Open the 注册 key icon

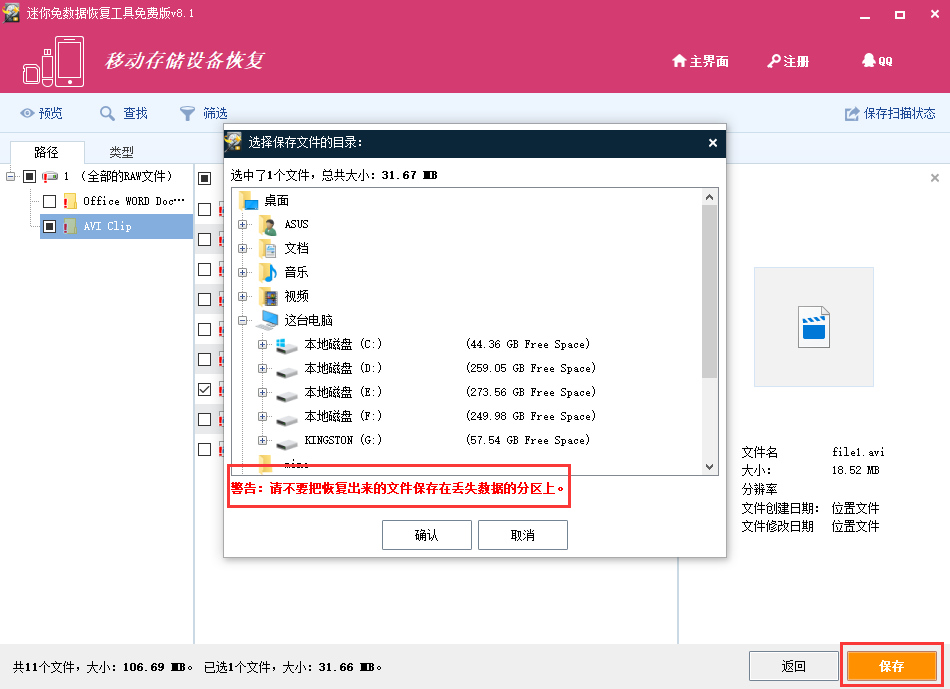tap(774, 61)
